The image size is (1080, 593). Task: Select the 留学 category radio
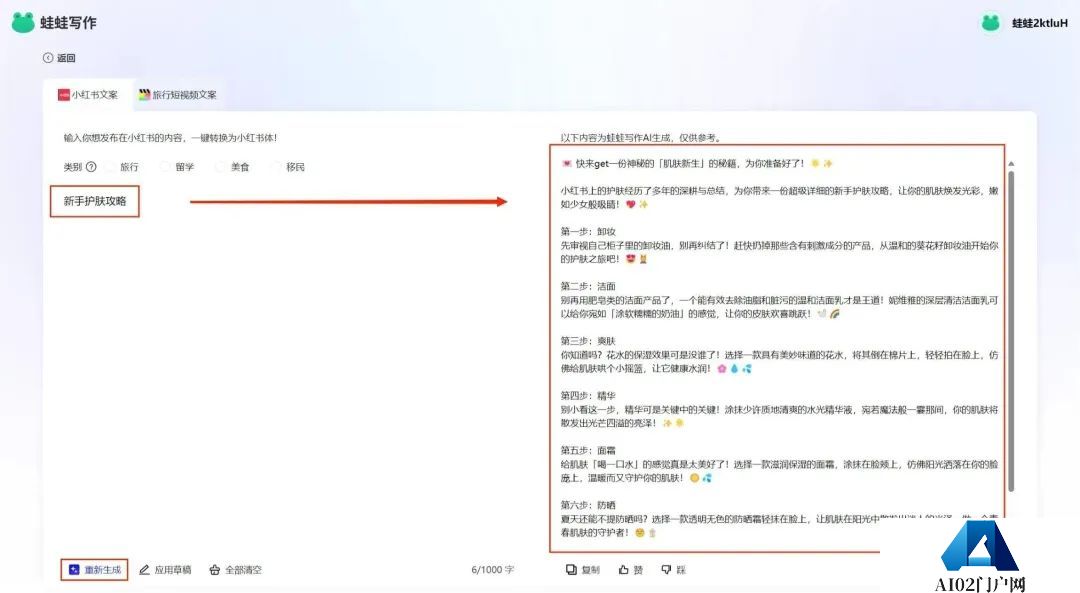(x=165, y=167)
